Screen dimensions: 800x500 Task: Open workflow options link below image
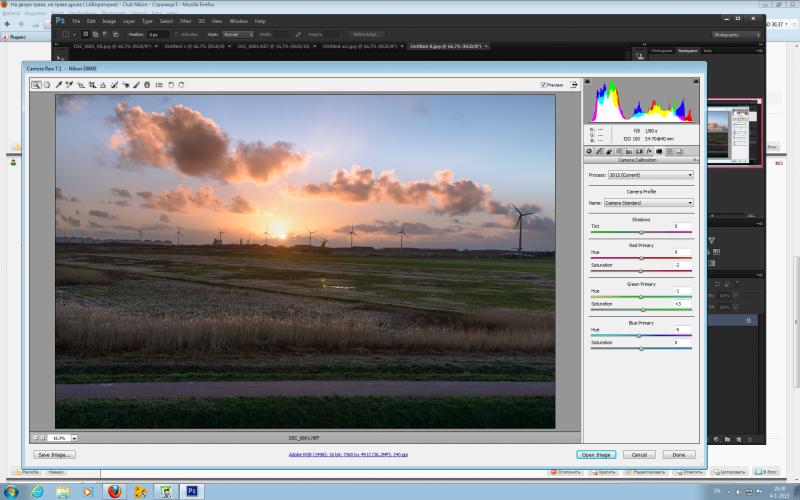[x=348, y=454]
